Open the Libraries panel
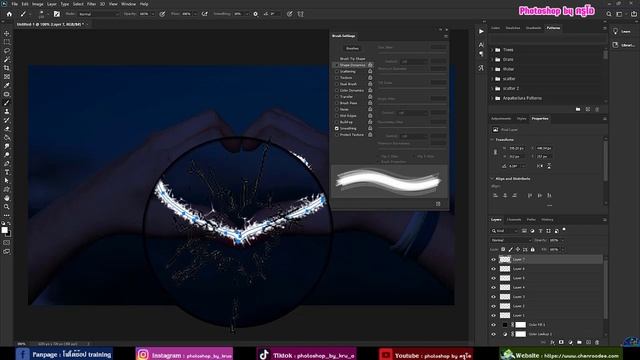The height and width of the screenshot is (360, 640). tap(624, 45)
